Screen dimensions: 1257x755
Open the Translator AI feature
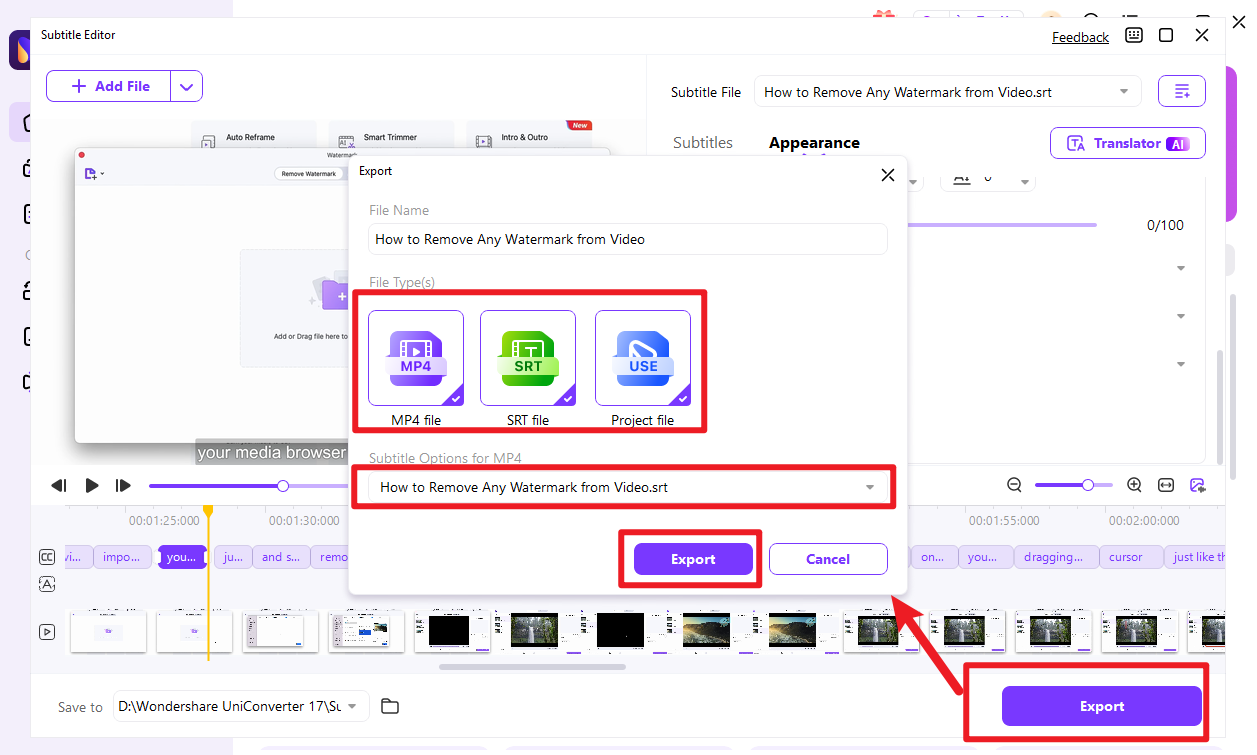click(x=1127, y=143)
